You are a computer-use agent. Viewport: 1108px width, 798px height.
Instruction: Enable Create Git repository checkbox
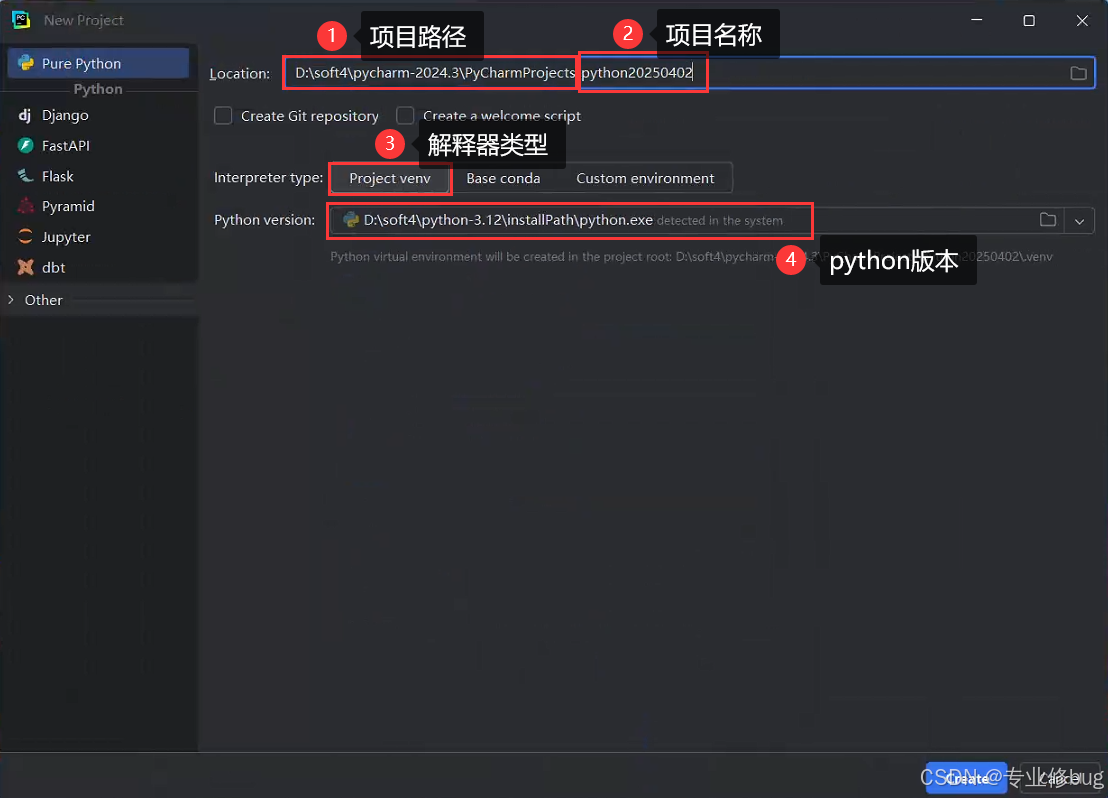tap(223, 115)
